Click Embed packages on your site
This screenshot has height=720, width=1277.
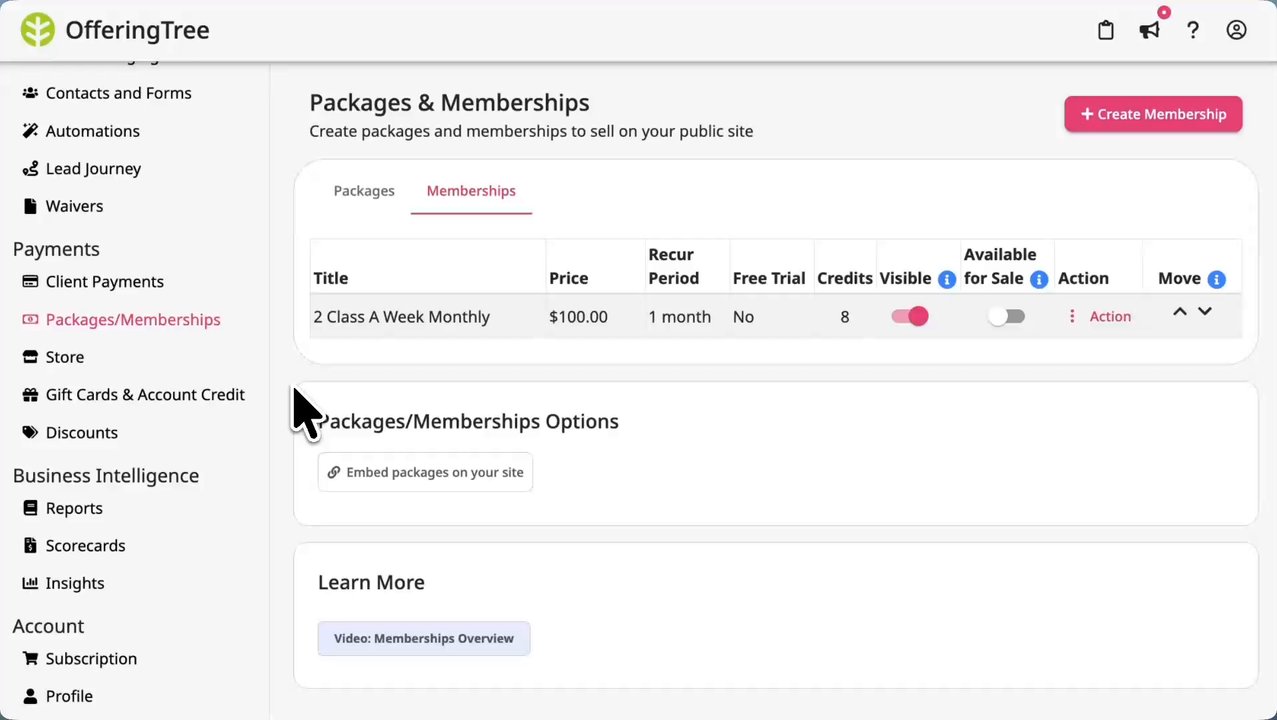coord(425,472)
